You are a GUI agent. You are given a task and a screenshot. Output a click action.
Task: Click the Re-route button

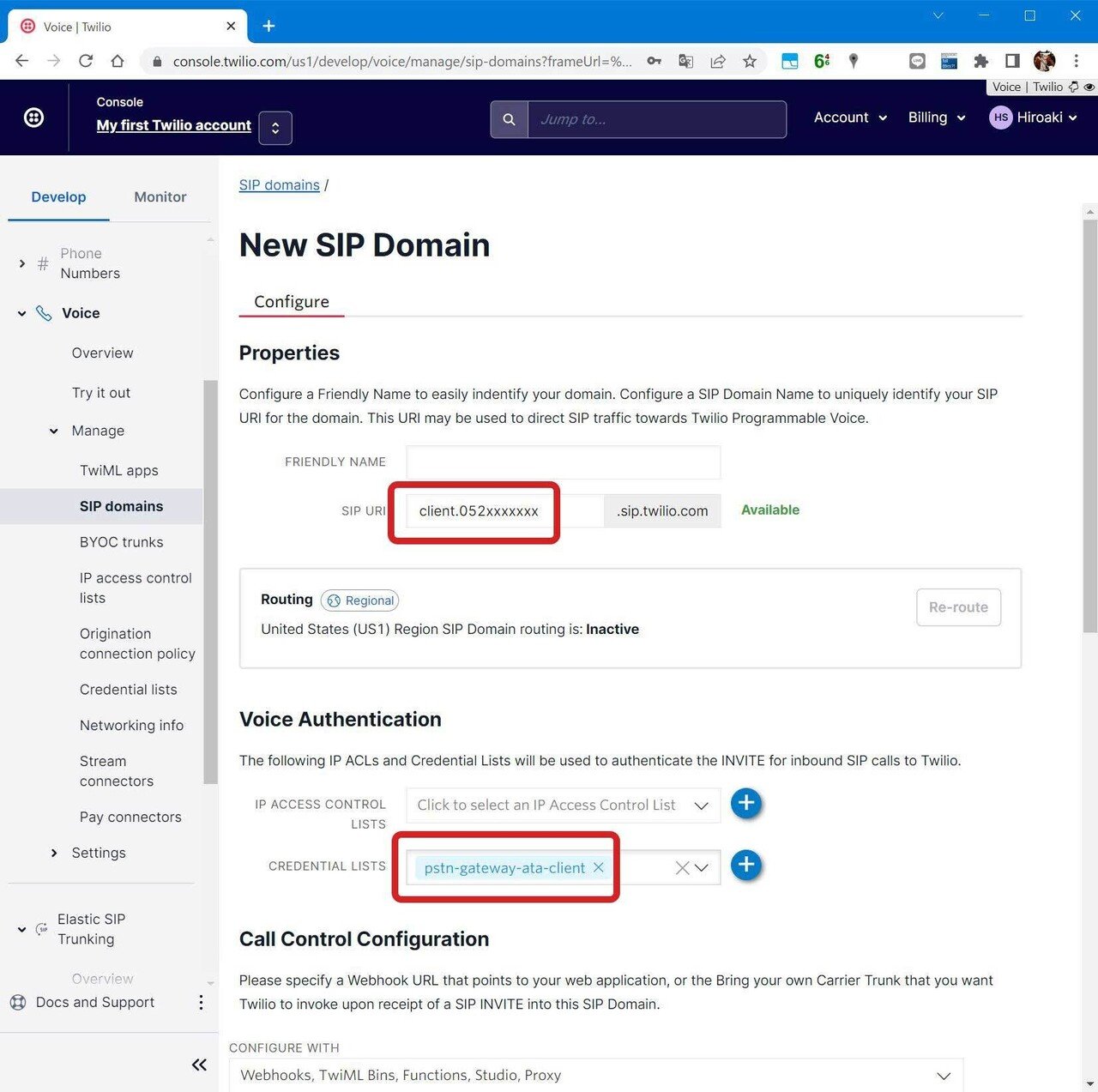pyautogui.click(x=958, y=607)
